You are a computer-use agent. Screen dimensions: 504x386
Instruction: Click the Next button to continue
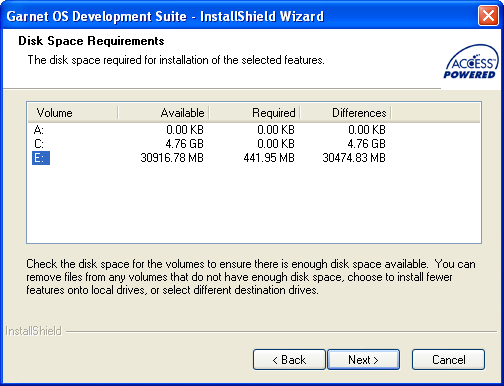[363, 359]
